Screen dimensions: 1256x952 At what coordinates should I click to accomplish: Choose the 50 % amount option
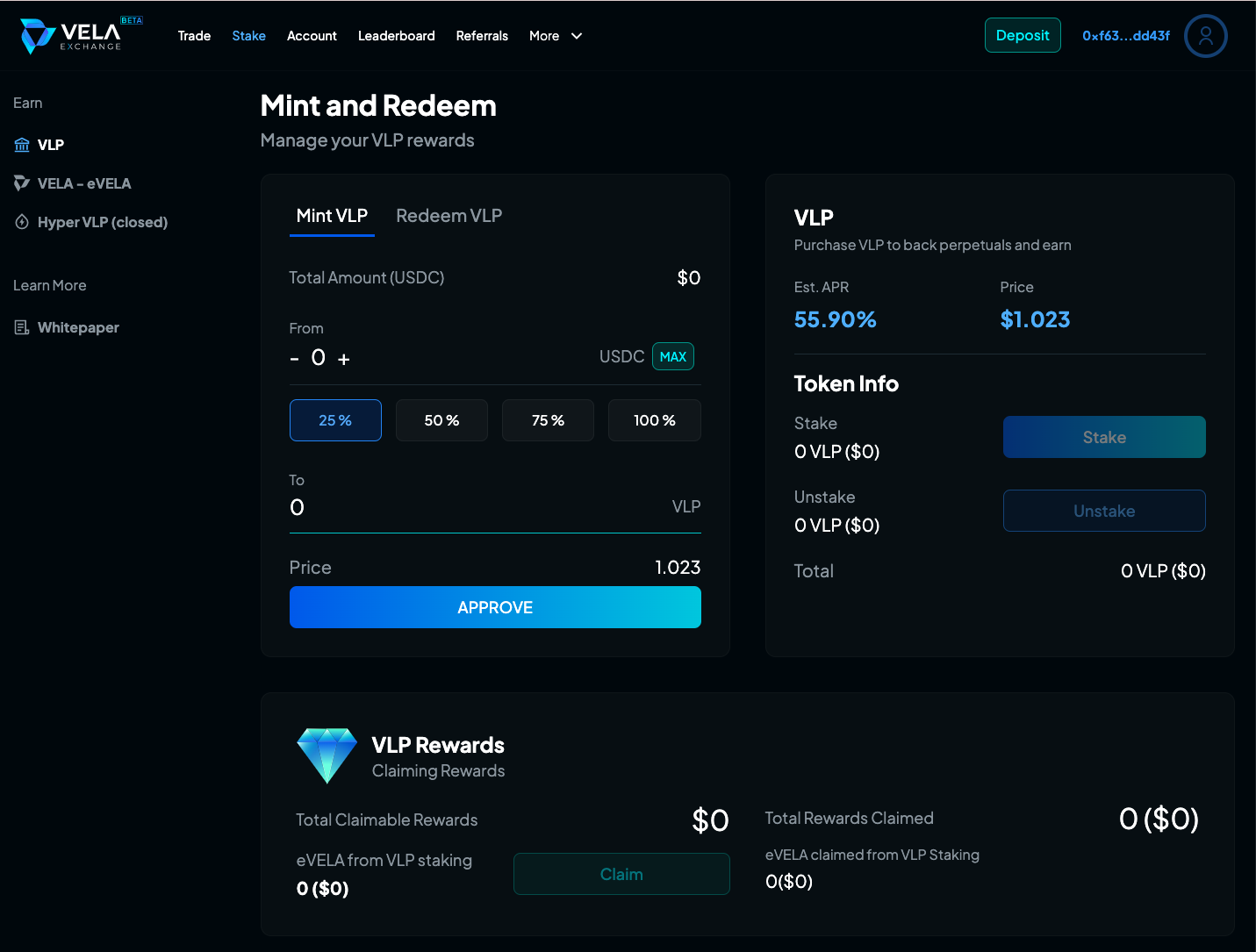pos(441,420)
